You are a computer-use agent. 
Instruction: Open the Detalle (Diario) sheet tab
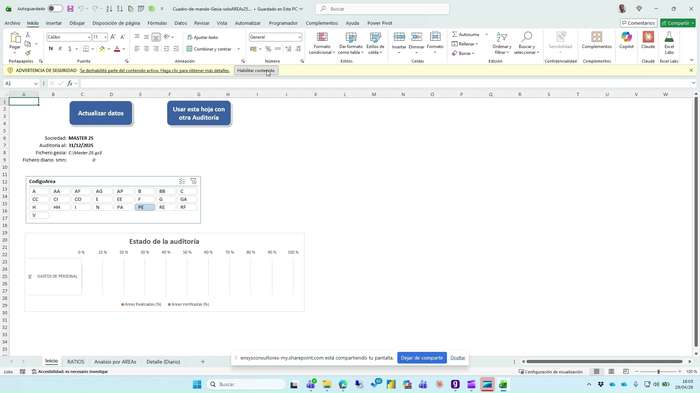point(163,362)
